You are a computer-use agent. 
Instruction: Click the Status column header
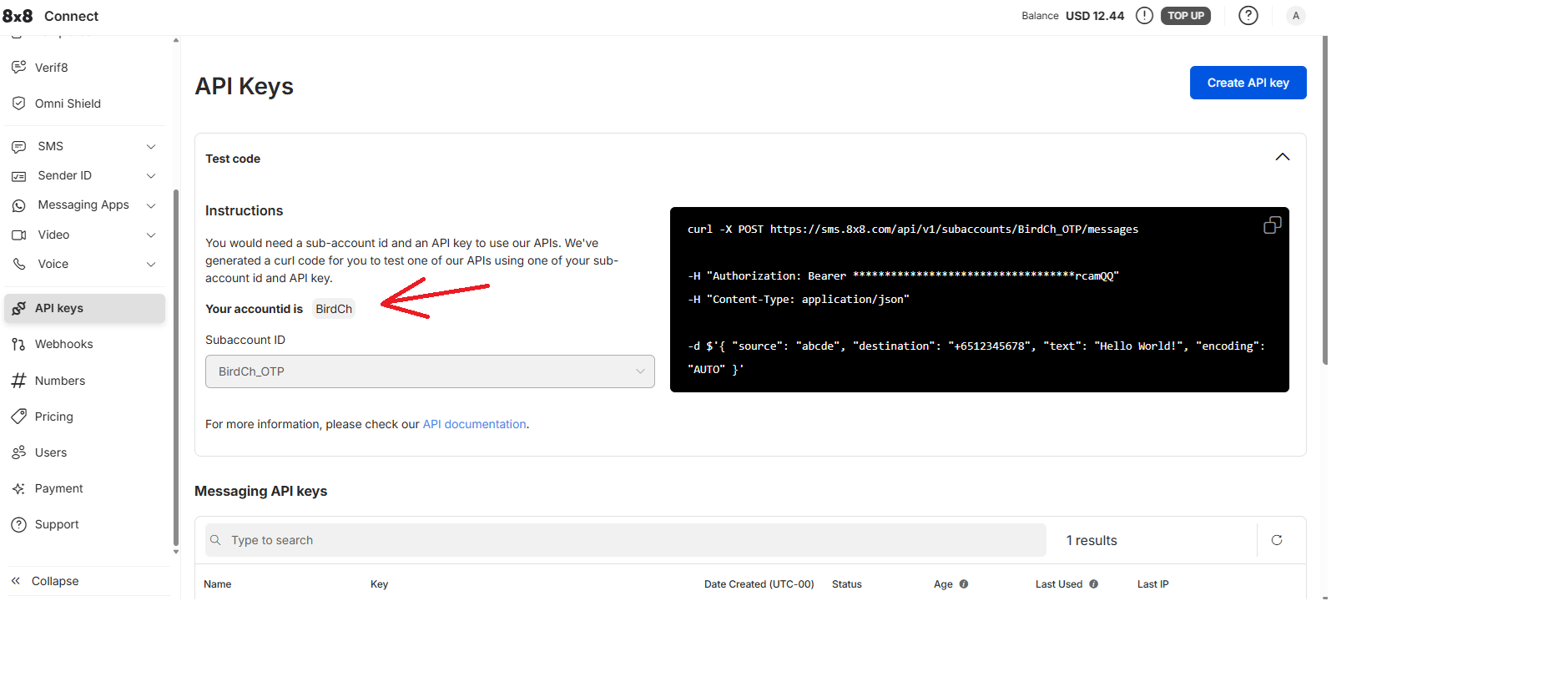(847, 584)
